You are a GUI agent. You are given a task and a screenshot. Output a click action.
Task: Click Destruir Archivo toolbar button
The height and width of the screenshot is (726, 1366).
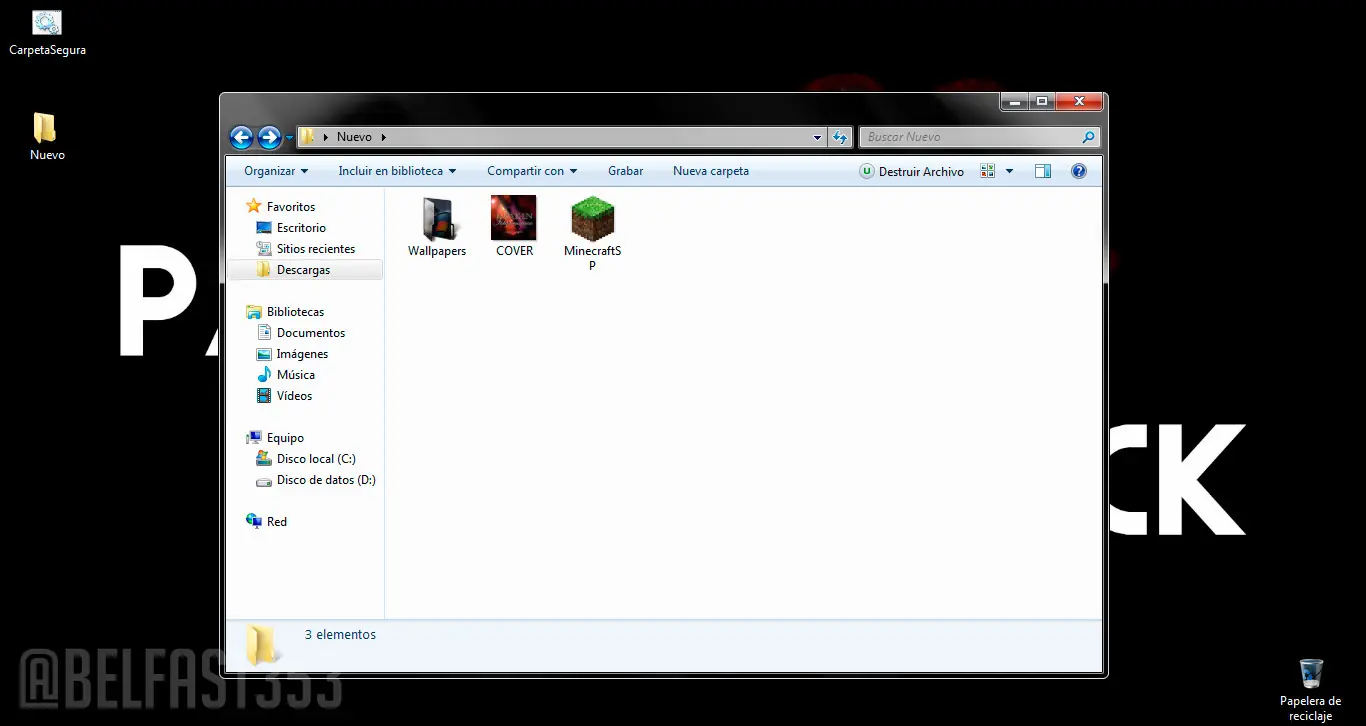pyautogui.click(x=911, y=172)
